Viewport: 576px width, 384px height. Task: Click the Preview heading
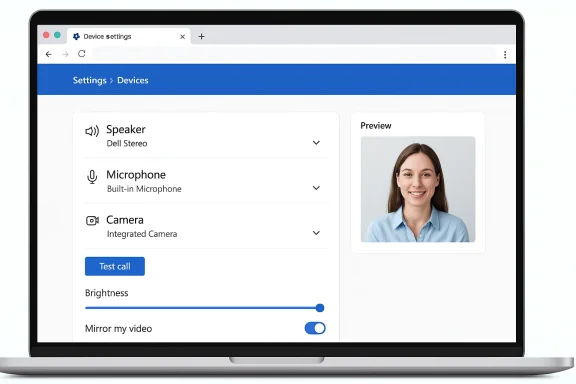click(376, 126)
